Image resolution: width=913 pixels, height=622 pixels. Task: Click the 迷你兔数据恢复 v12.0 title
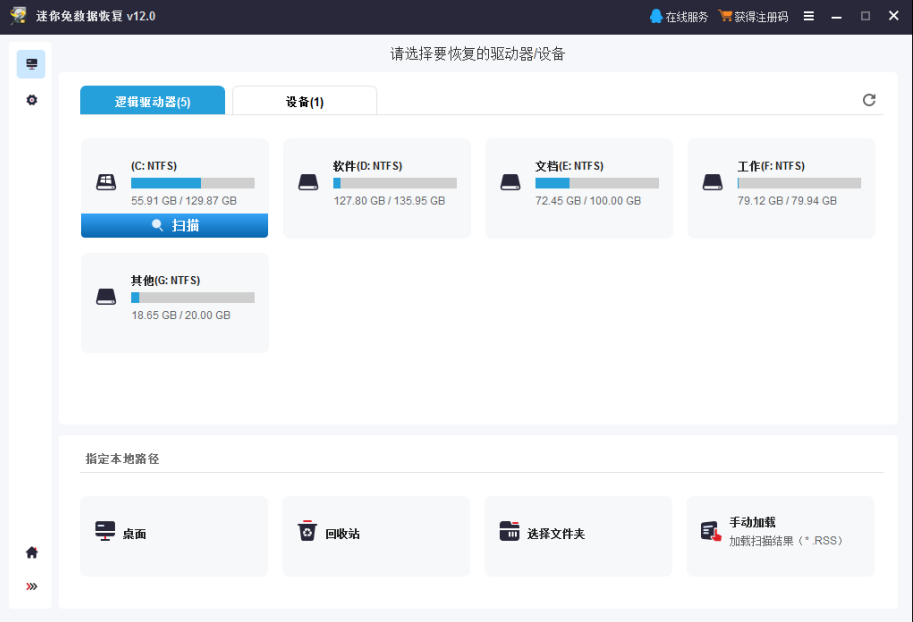[95, 16]
